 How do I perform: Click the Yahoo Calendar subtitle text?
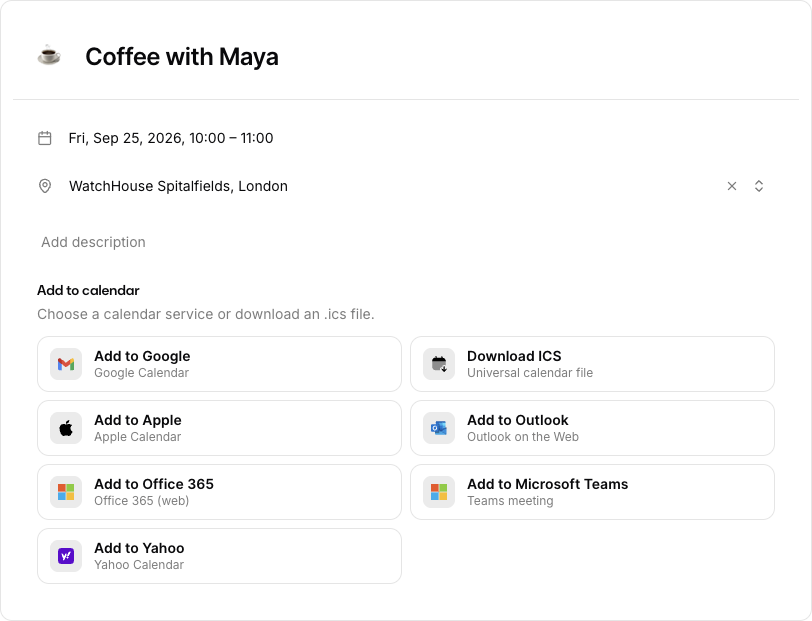pyautogui.click(x=139, y=565)
